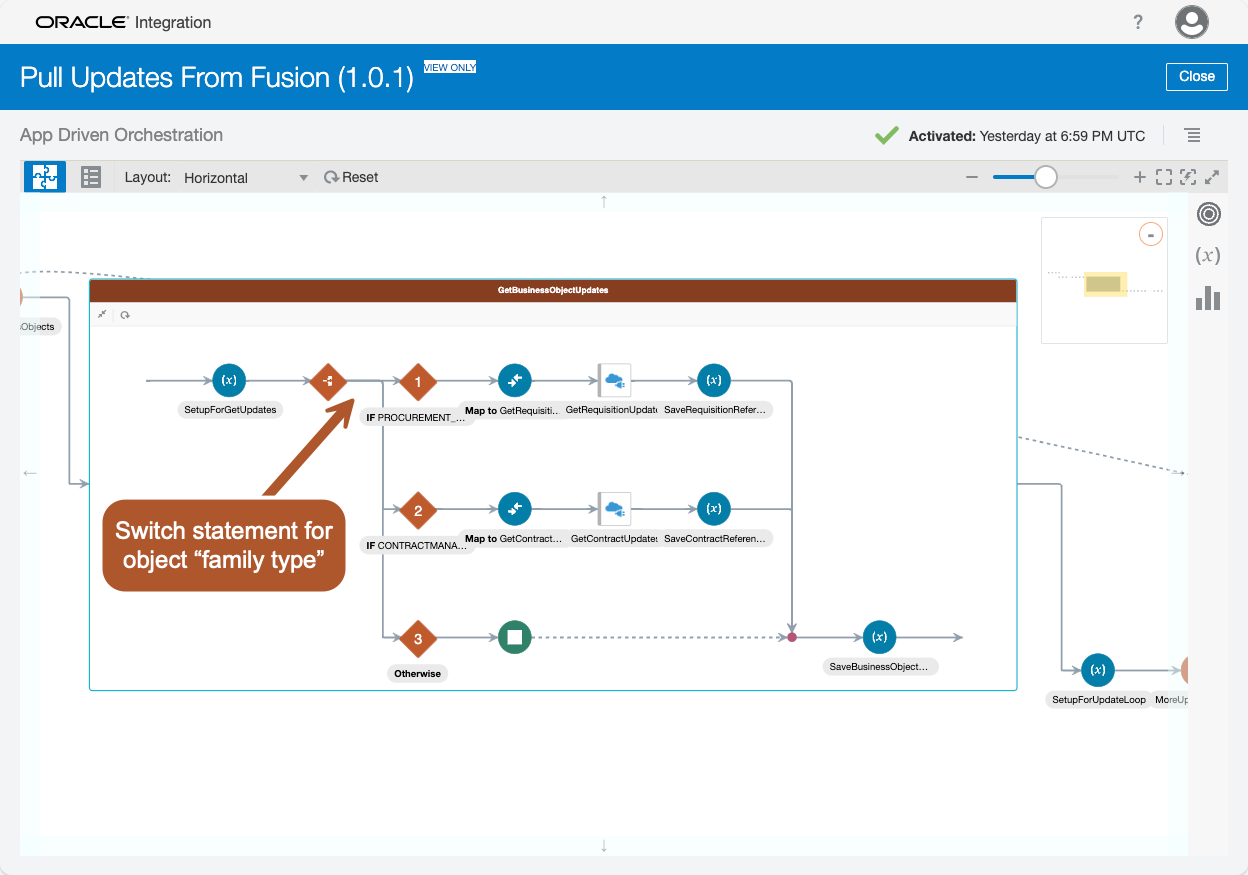Screen dimensions: 1248x875
Task: Select branch 1 diamond node
Action: tap(418, 381)
